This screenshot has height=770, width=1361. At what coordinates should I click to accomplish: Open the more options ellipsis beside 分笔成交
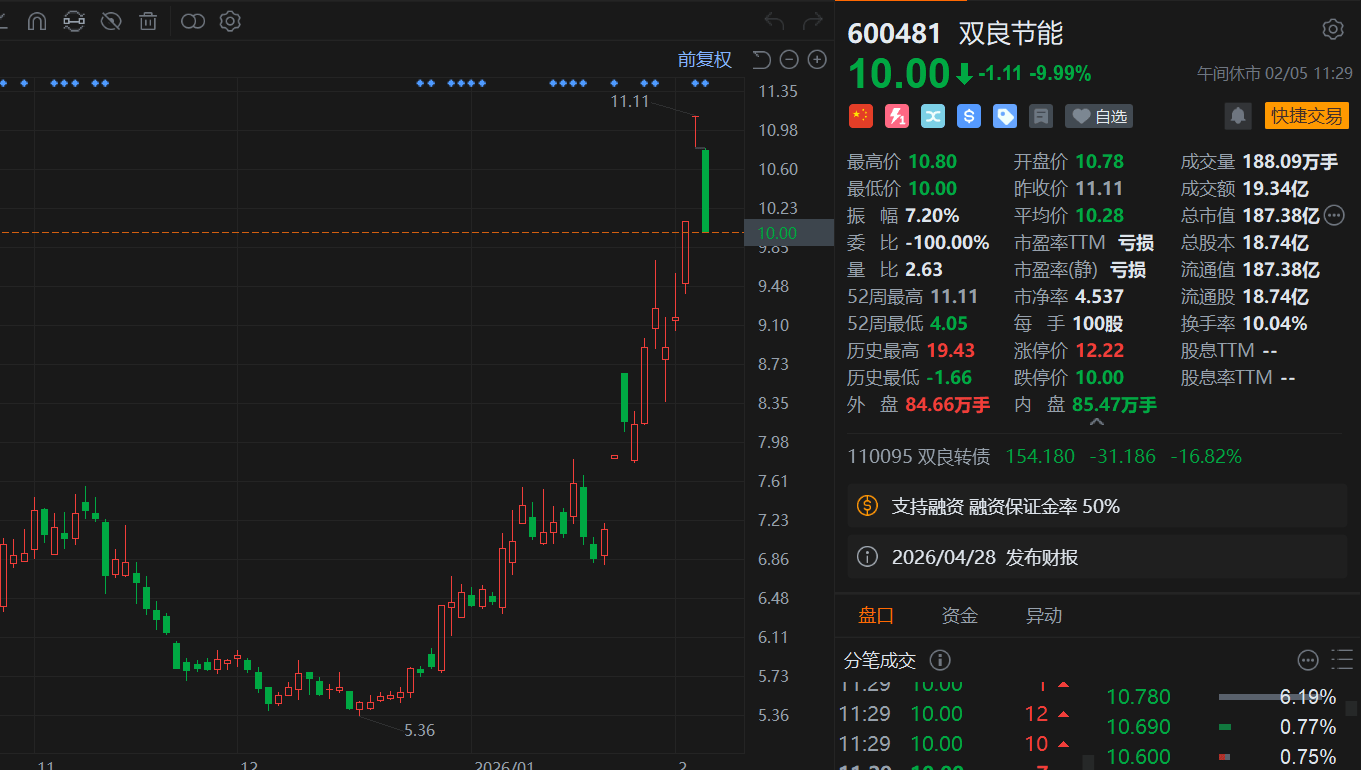[x=1308, y=660]
